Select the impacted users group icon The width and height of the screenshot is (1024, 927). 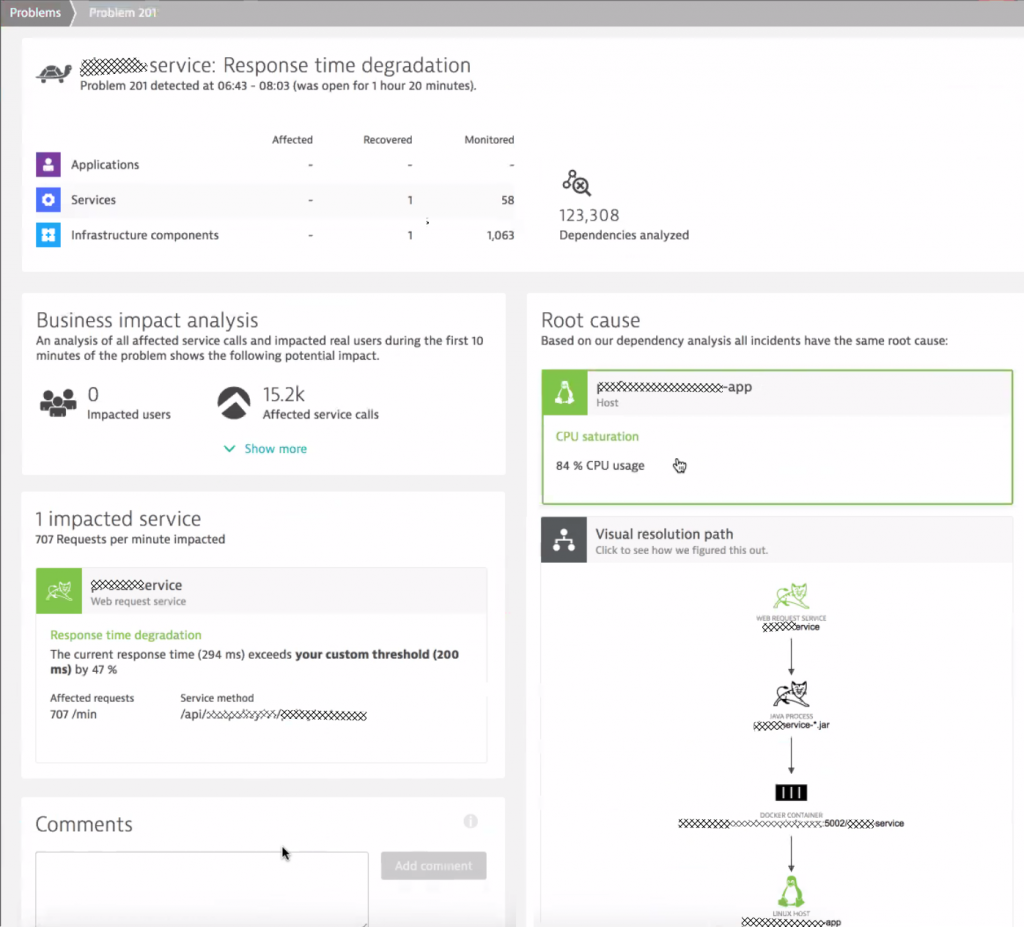(56, 400)
